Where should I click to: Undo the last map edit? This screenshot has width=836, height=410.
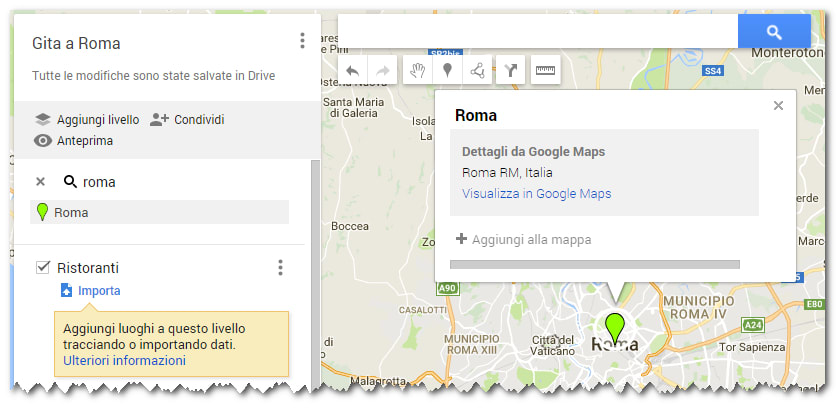point(352,70)
